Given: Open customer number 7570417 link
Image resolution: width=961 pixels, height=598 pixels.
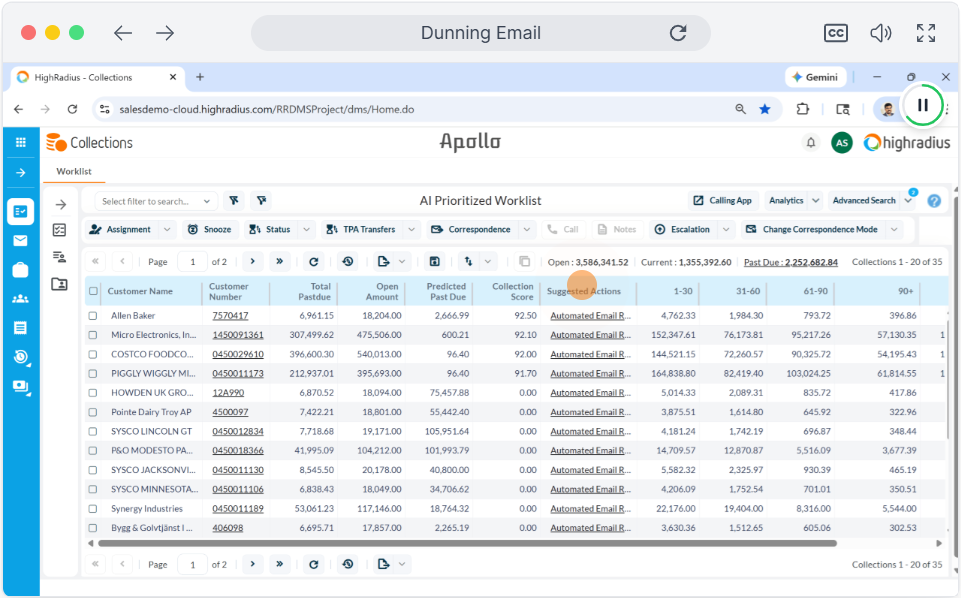Looking at the screenshot, I should pyautogui.click(x=230, y=316).
